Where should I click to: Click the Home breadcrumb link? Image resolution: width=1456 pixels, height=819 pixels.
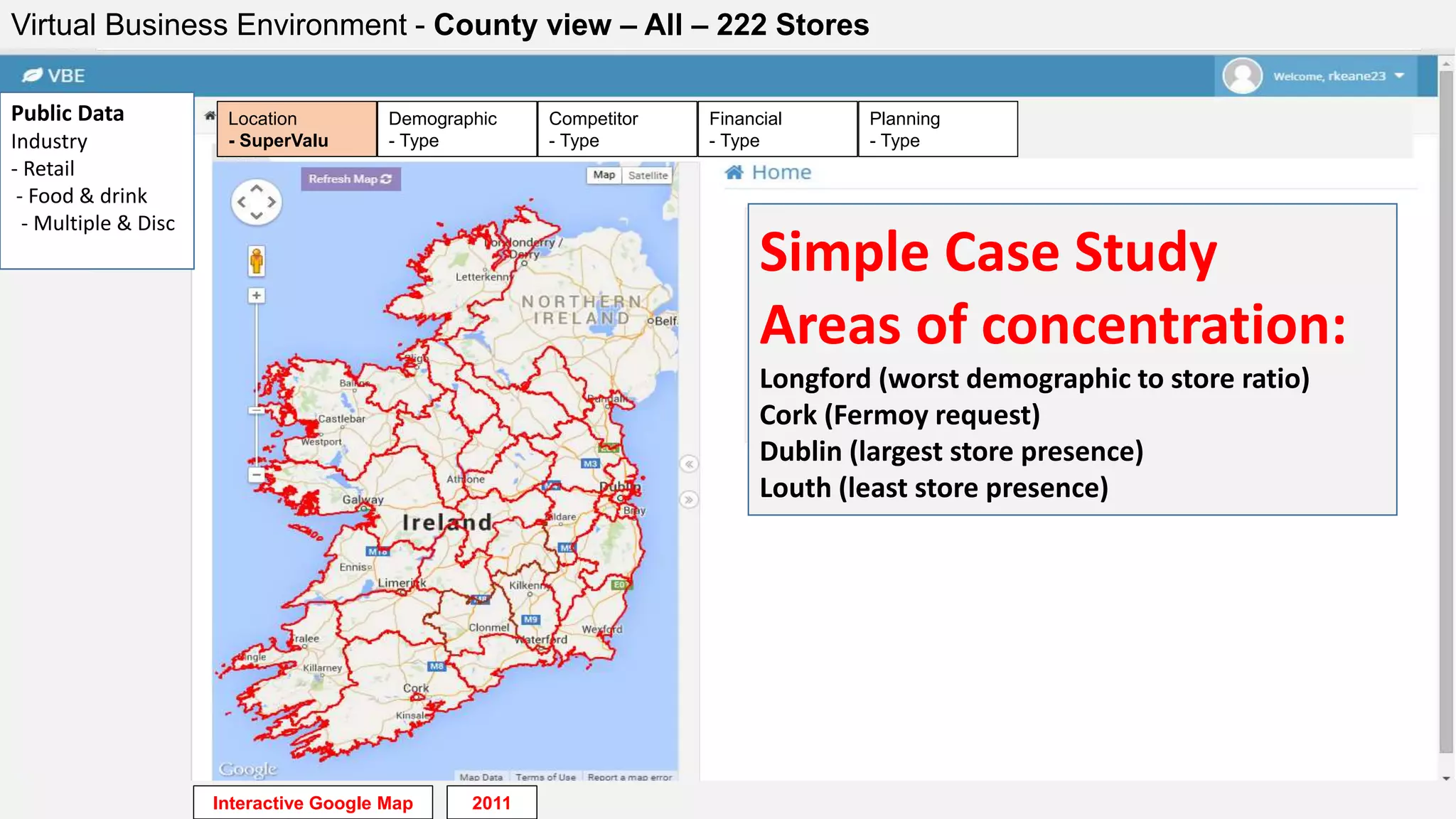pyautogui.click(x=781, y=172)
